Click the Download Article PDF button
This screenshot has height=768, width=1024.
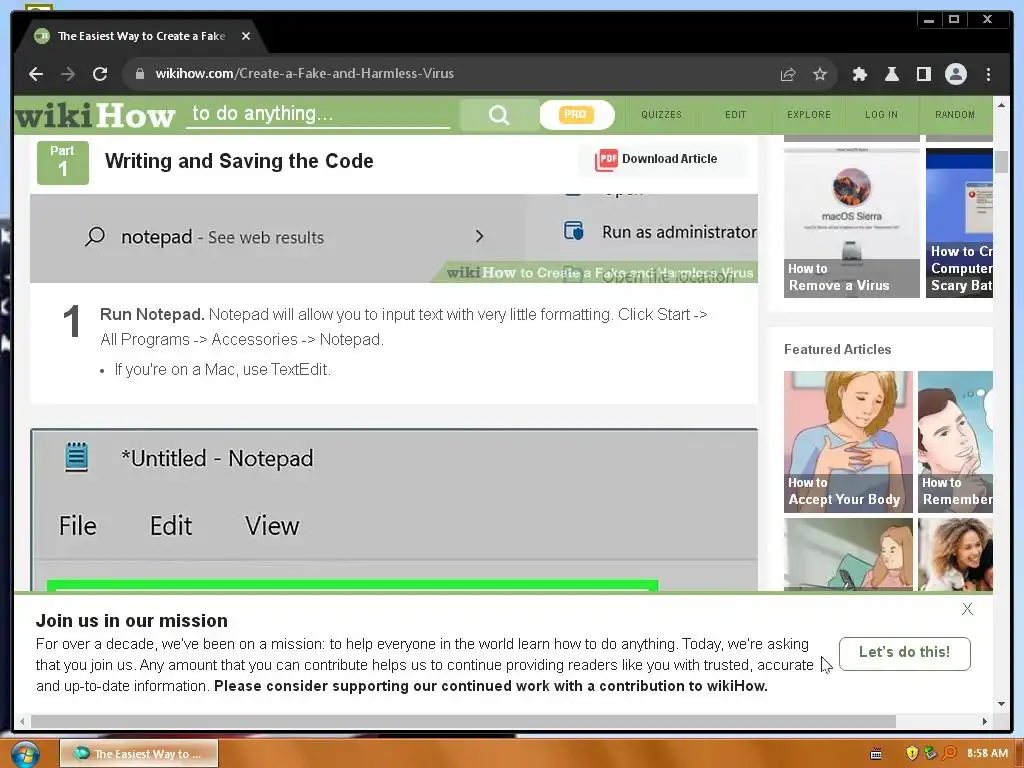[x=662, y=159]
